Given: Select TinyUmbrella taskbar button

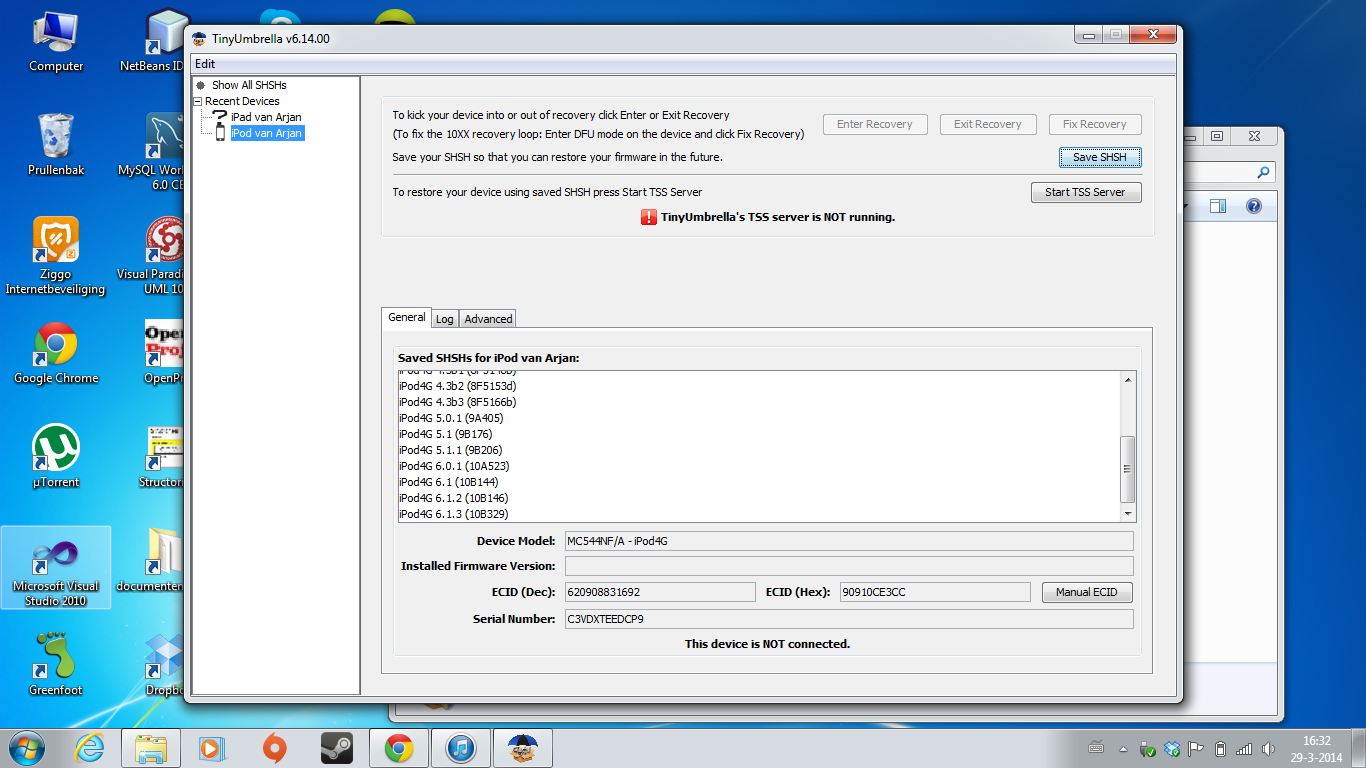Looking at the screenshot, I should click(522, 747).
